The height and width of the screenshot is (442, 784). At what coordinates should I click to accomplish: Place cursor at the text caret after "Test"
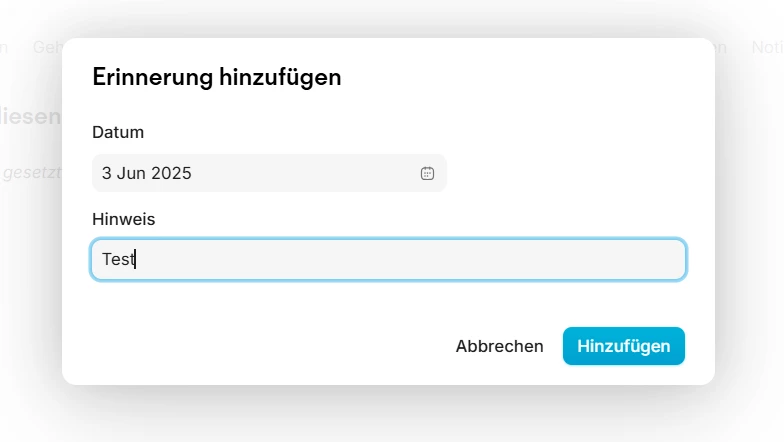click(x=135, y=259)
